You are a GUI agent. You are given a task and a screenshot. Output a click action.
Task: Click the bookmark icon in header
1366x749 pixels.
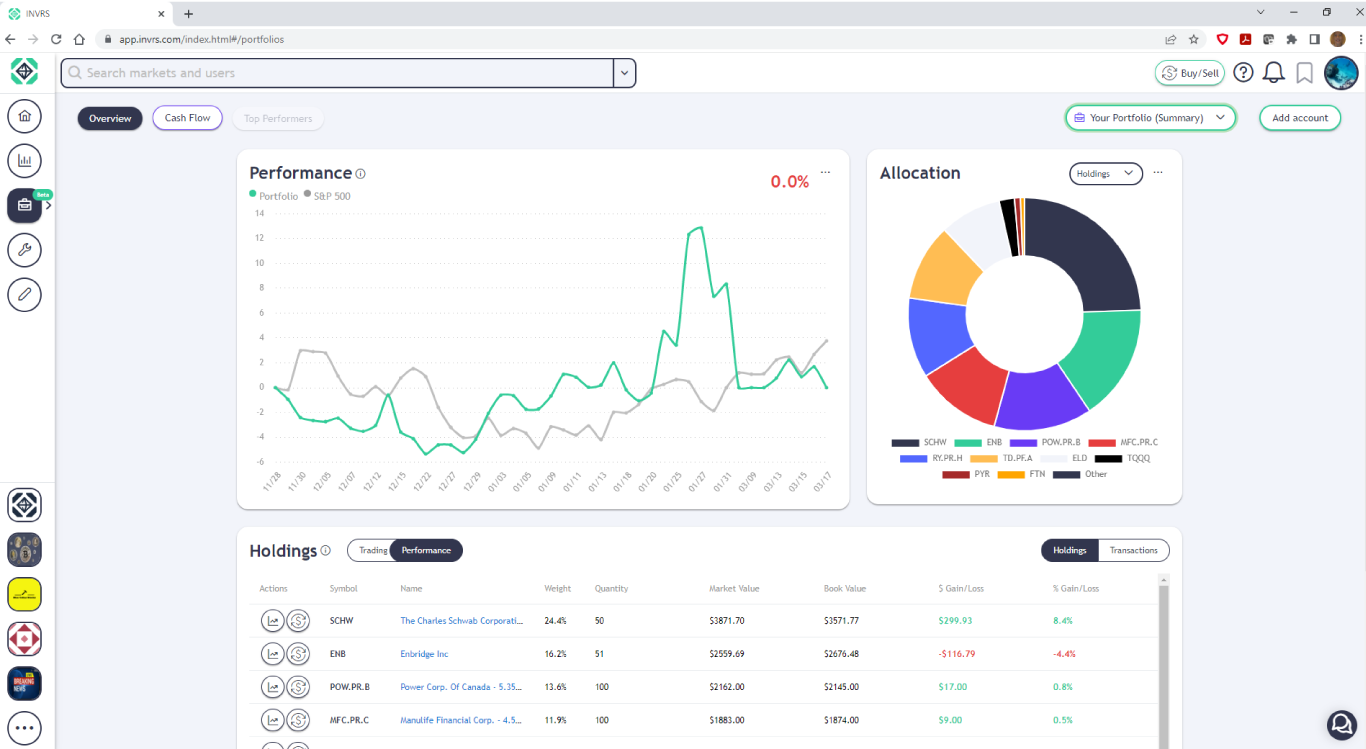(1304, 73)
